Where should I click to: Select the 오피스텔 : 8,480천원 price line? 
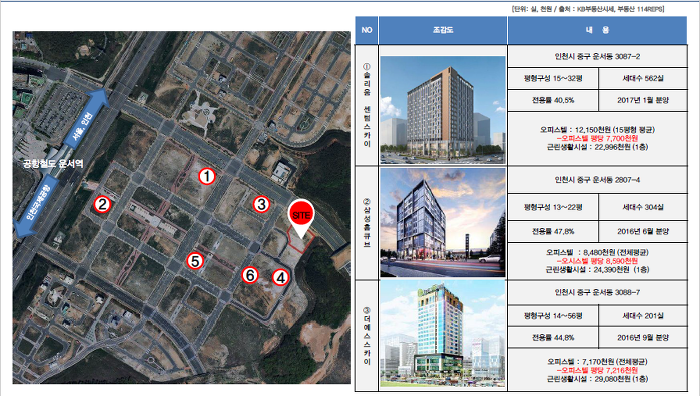click(597, 252)
